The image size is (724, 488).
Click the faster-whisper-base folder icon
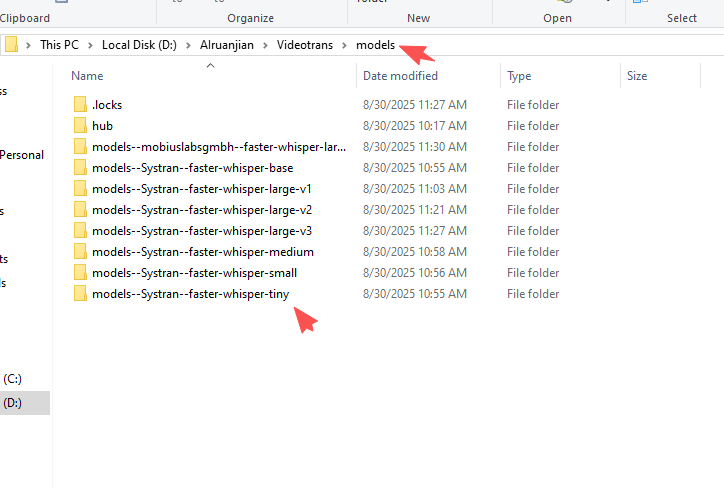tap(80, 168)
